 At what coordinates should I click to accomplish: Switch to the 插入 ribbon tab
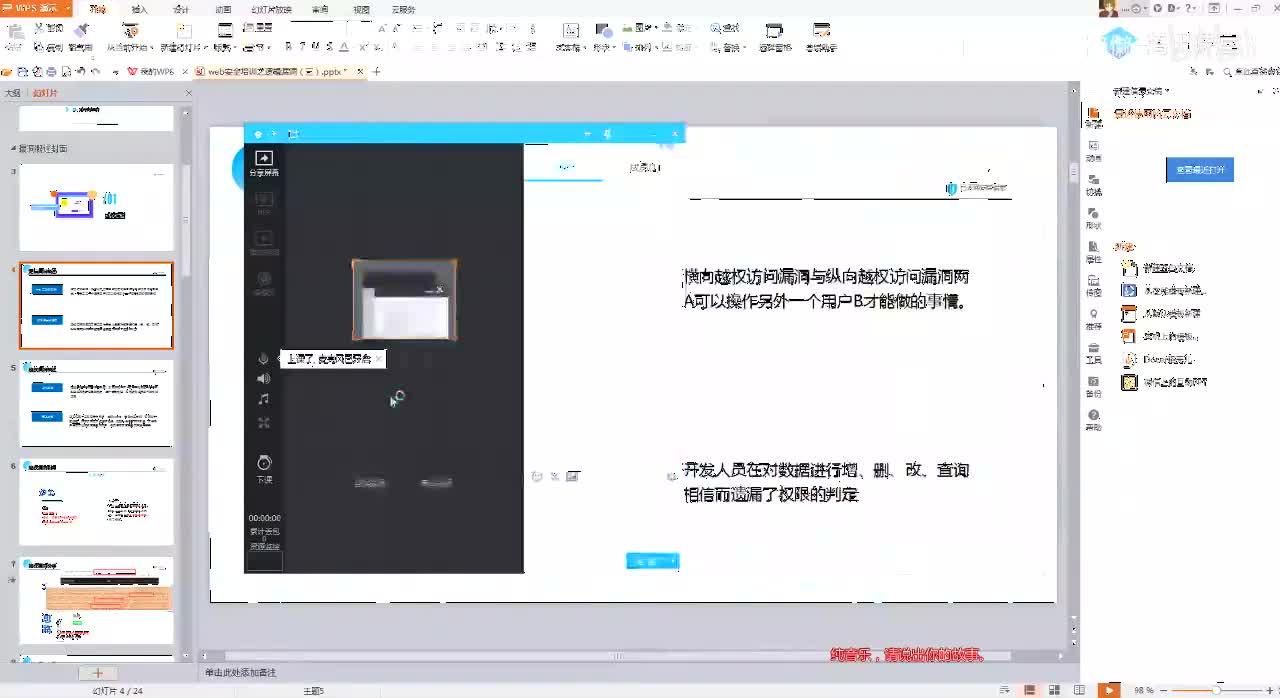click(x=139, y=9)
